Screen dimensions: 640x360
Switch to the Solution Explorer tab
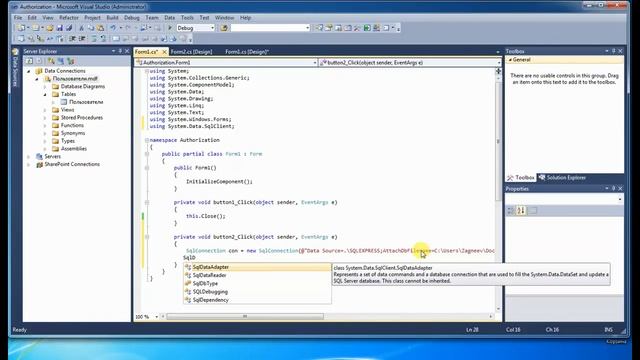pos(563,178)
